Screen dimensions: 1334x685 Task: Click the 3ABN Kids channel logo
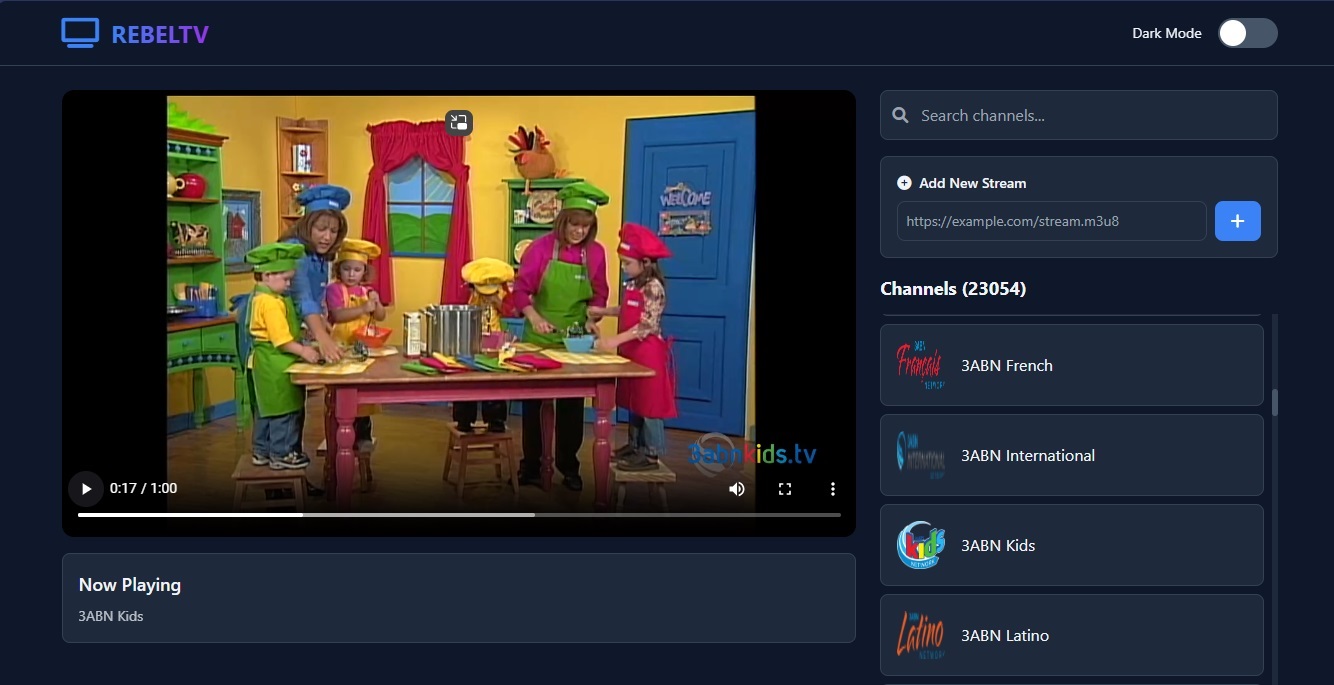pyautogui.click(x=919, y=545)
